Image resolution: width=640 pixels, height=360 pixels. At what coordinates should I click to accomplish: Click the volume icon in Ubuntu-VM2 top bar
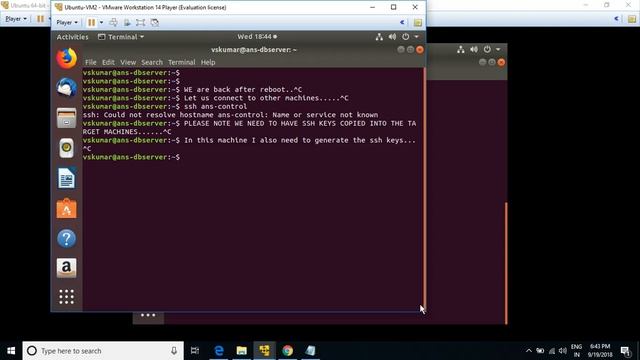(392, 37)
